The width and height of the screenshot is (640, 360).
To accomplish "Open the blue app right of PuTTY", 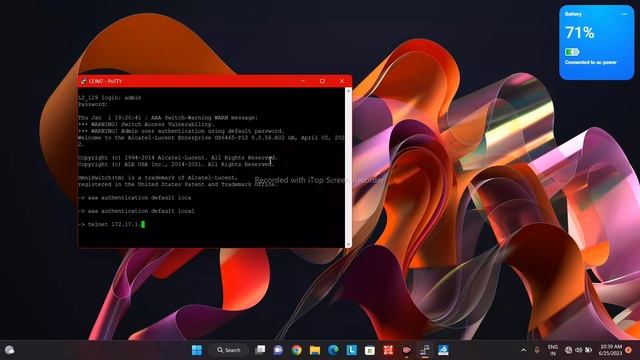I will [x=443, y=350].
